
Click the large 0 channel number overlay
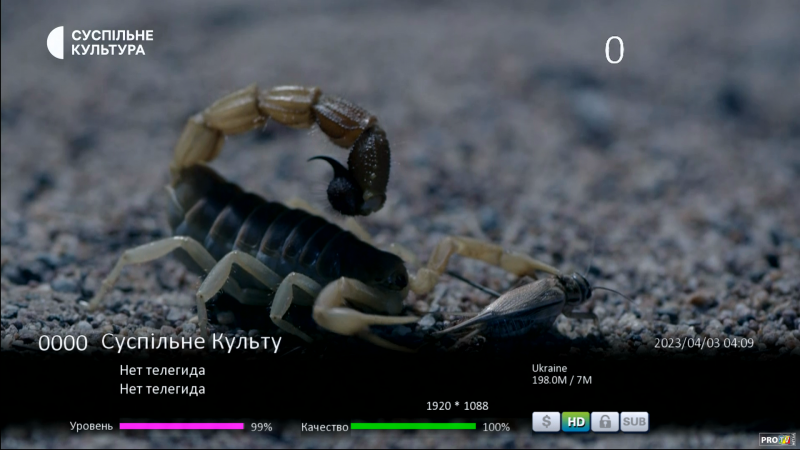point(614,50)
